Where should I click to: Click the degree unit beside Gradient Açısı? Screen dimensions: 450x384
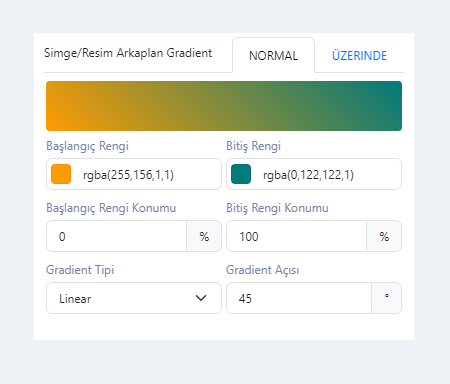(386, 298)
